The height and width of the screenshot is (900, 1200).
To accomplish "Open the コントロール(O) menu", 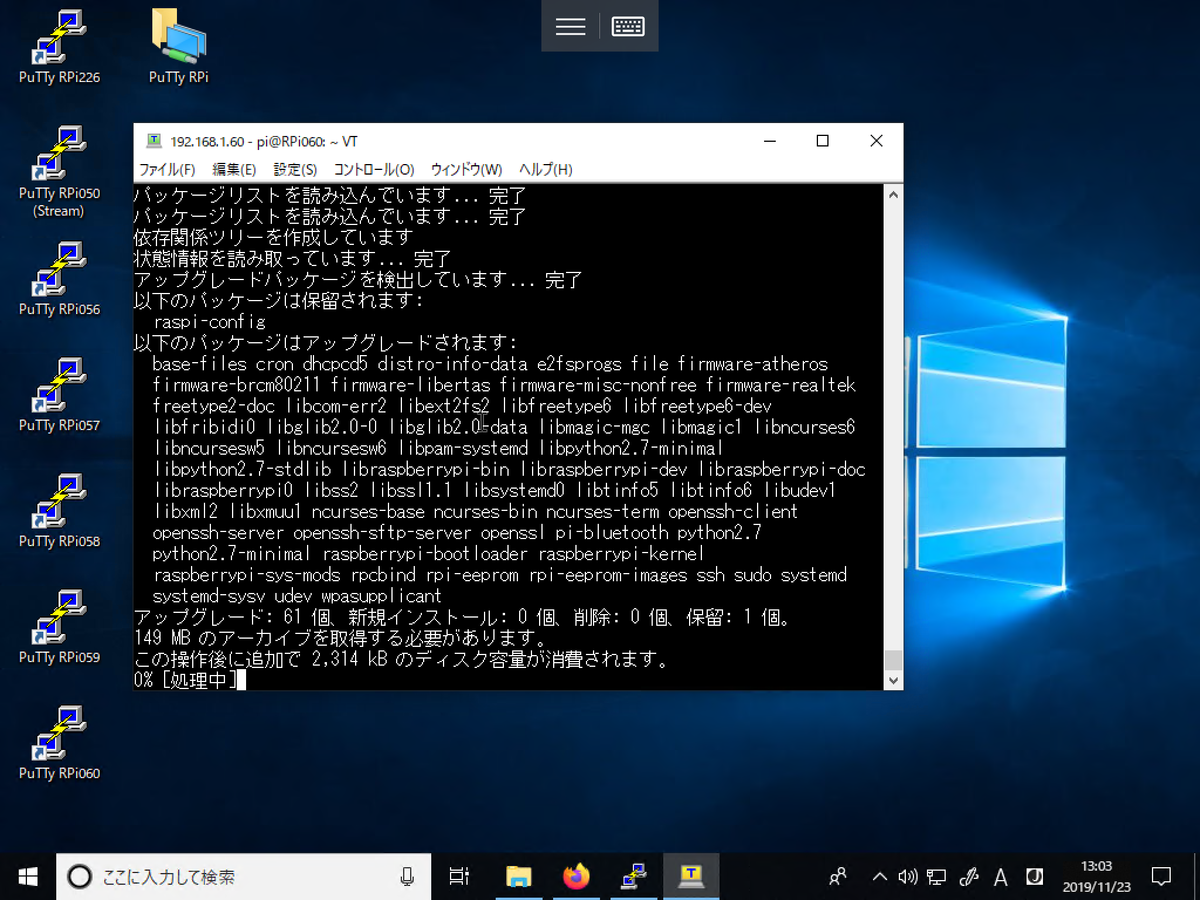I will (x=374, y=170).
